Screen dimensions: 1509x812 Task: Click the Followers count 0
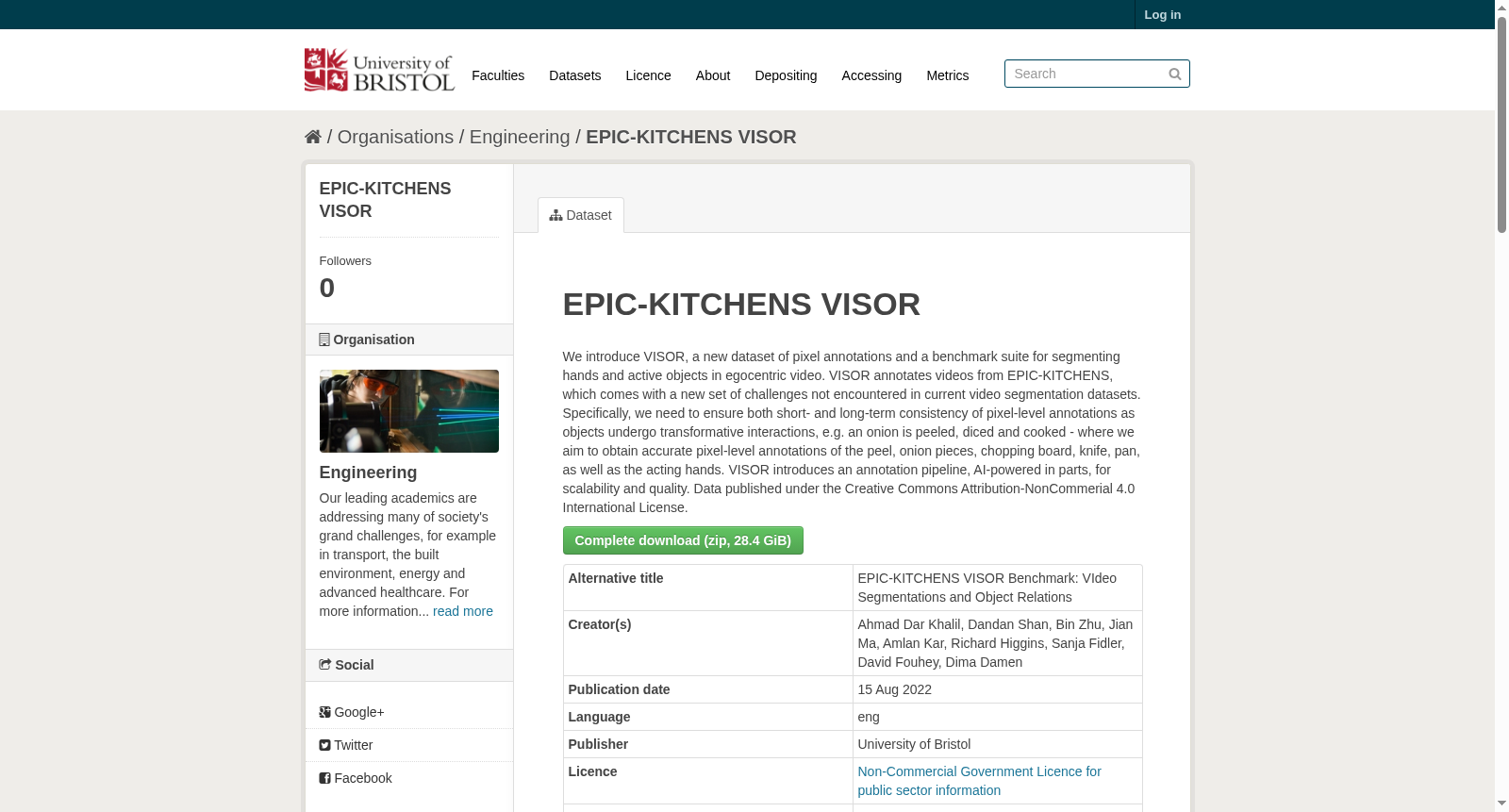[x=327, y=288]
